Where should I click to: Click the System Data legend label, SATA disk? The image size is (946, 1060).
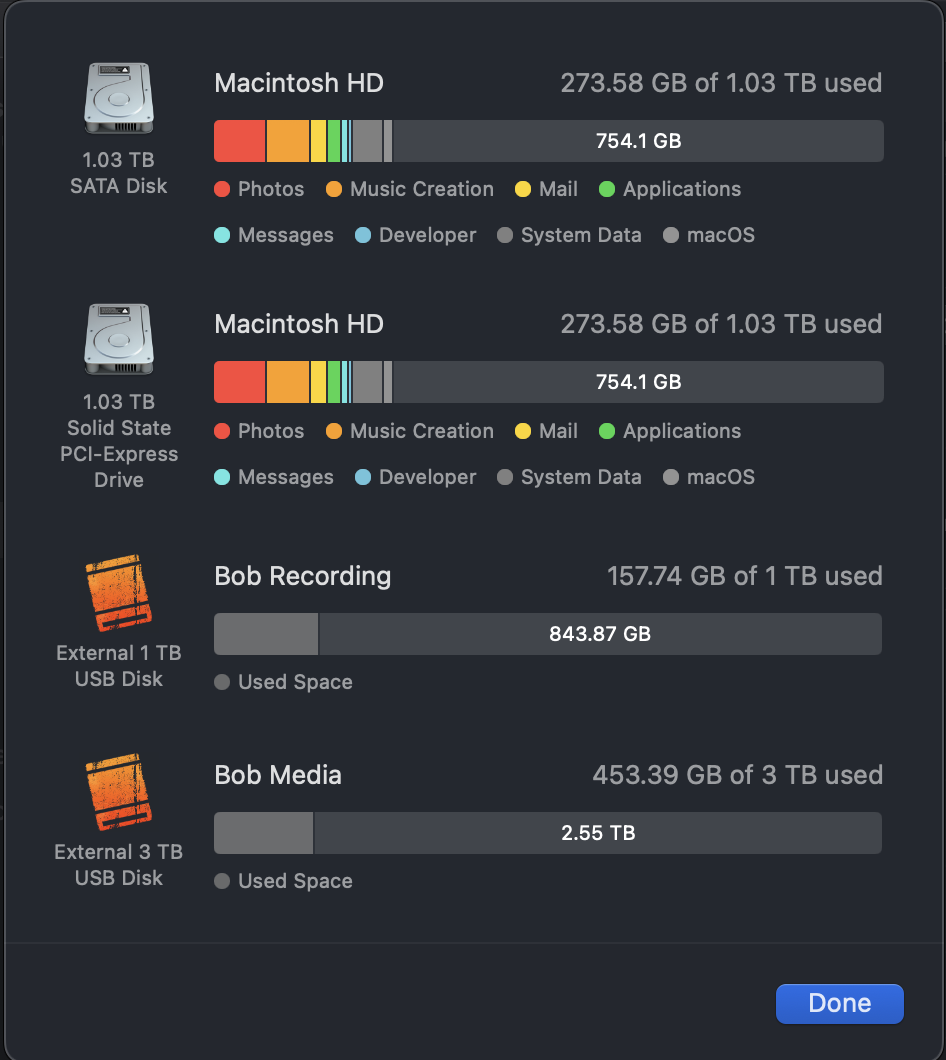(x=581, y=235)
